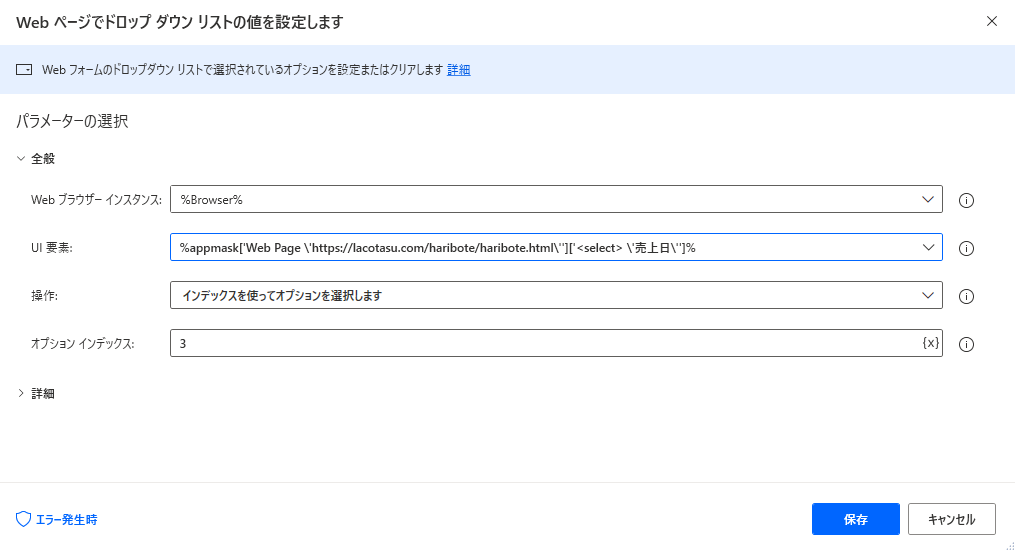Open the UI 要素 selector dropdown
This screenshot has height=551, width=1015.
(x=927, y=247)
